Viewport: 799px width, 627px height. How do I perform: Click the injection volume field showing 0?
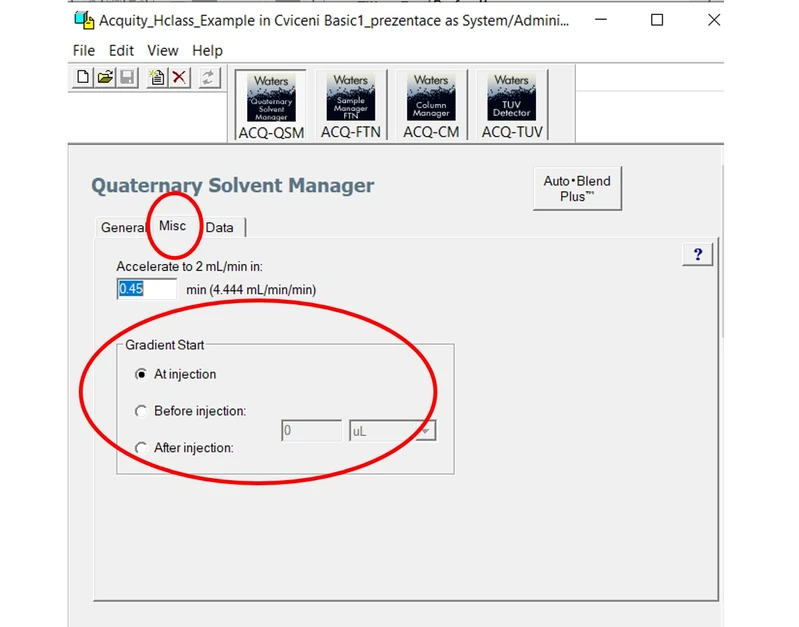click(x=311, y=431)
